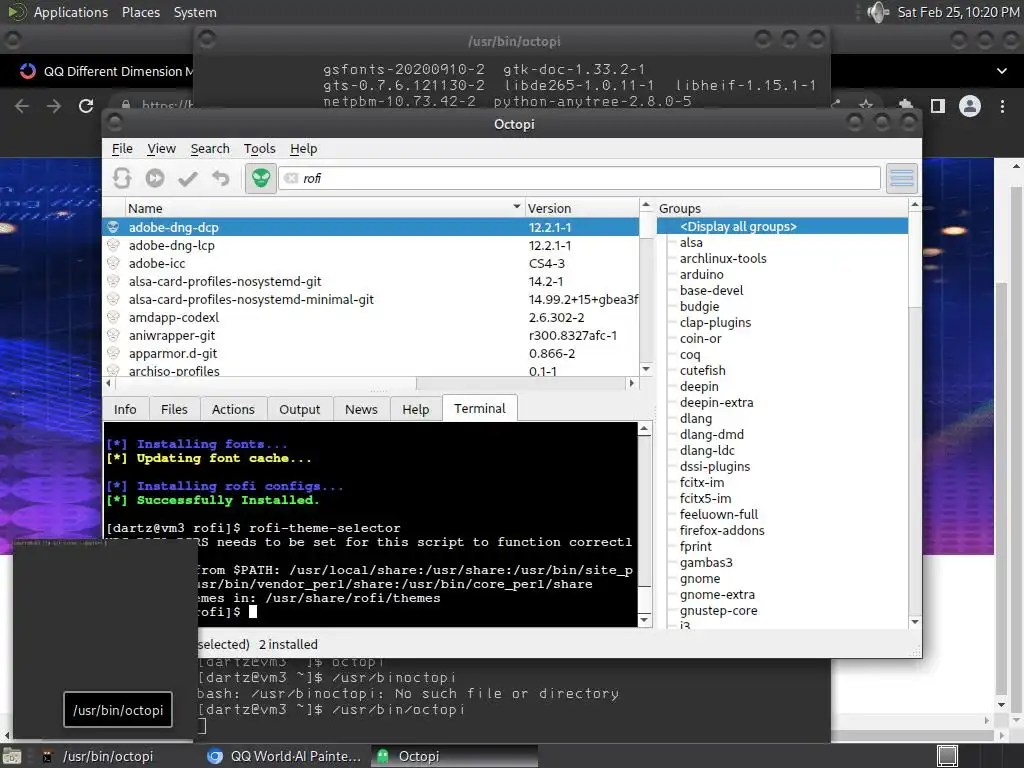Sort packages by Version column header

pyautogui.click(x=581, y=208)
